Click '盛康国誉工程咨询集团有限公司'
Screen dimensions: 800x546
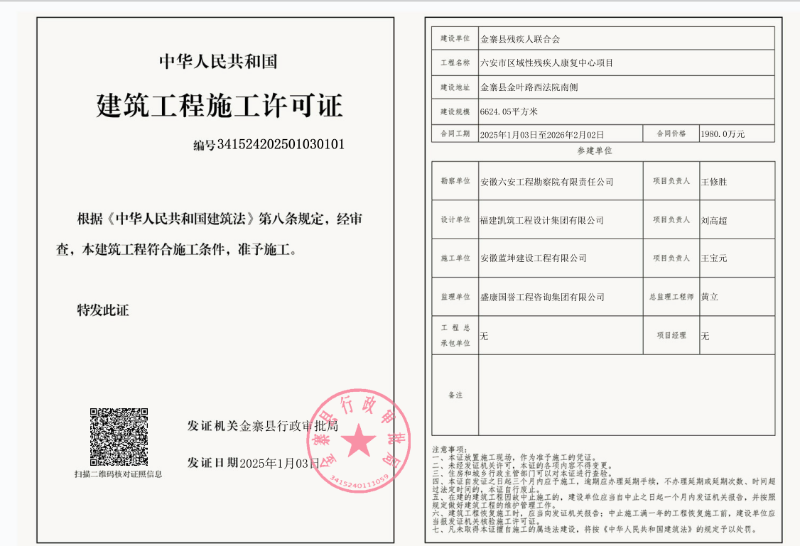pos(542,297)
